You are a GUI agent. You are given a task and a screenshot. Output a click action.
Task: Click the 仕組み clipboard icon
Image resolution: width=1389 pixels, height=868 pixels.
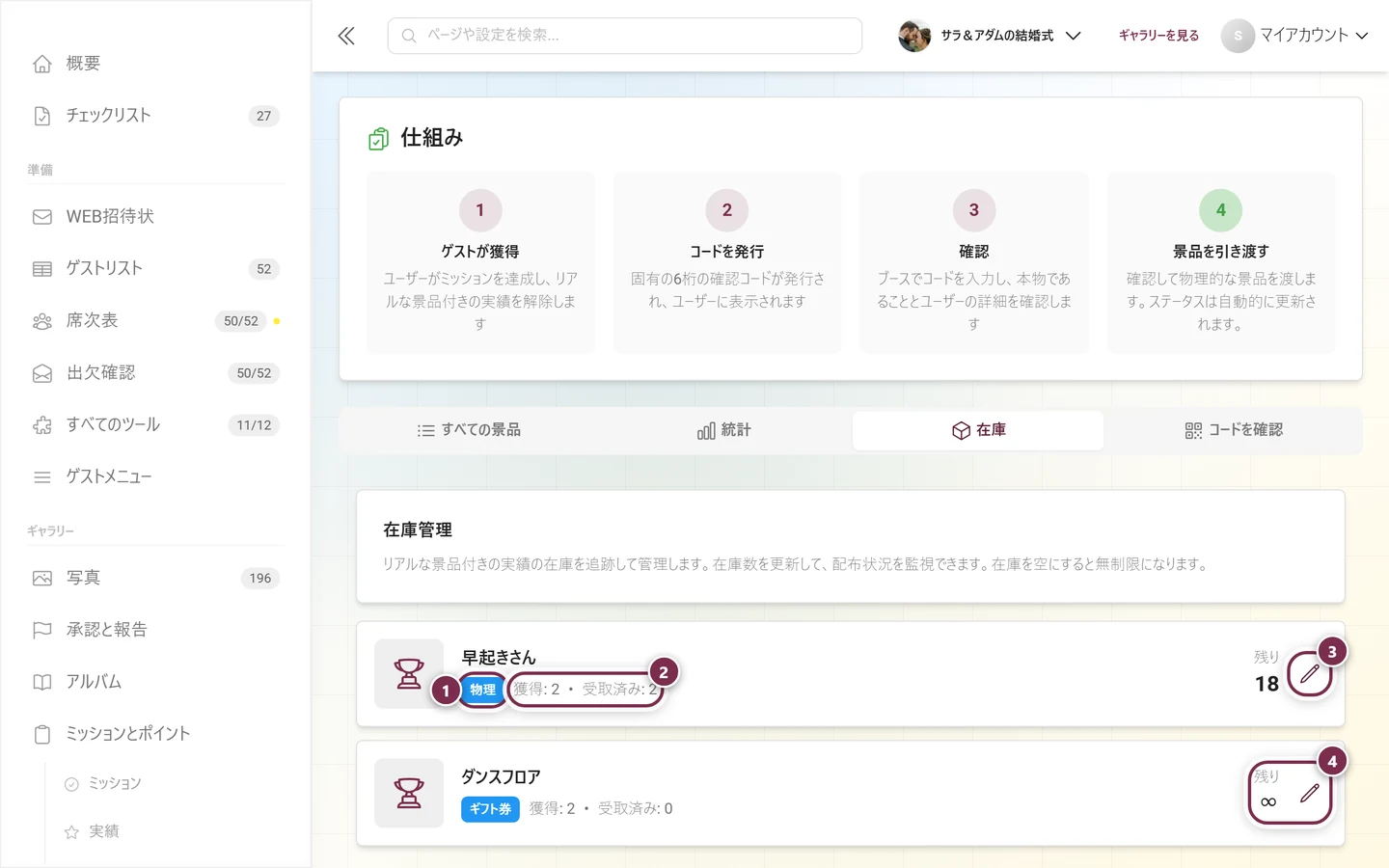pyautogui.click(x=379, y=139)
